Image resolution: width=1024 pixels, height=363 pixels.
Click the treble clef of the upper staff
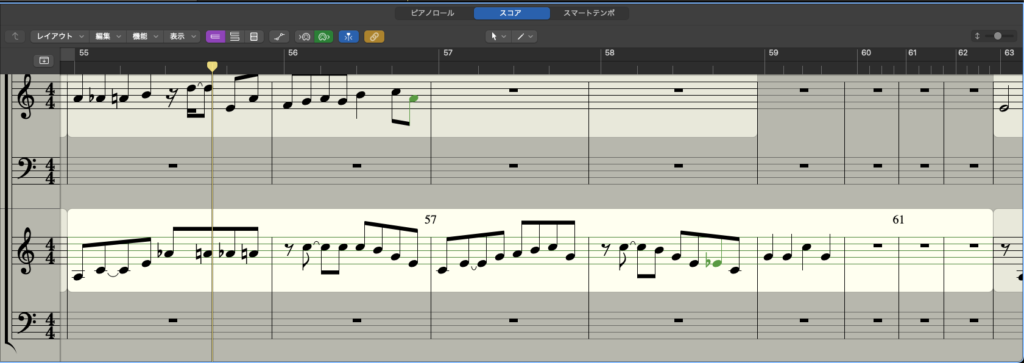[x=25, y=96]
